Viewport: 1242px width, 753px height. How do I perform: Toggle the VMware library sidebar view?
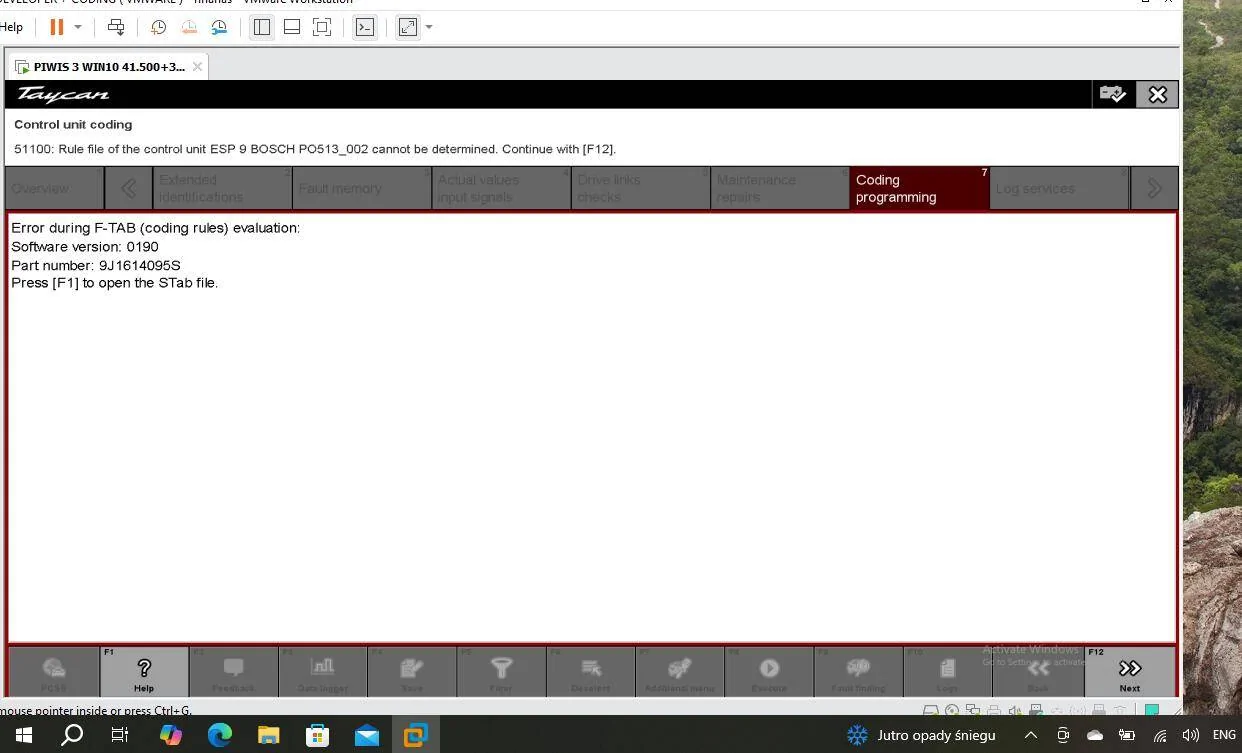point(262,27)
